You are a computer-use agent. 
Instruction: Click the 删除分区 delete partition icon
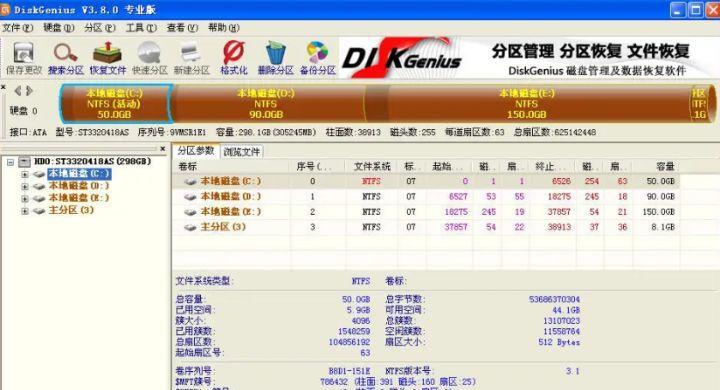coord(276,58)
